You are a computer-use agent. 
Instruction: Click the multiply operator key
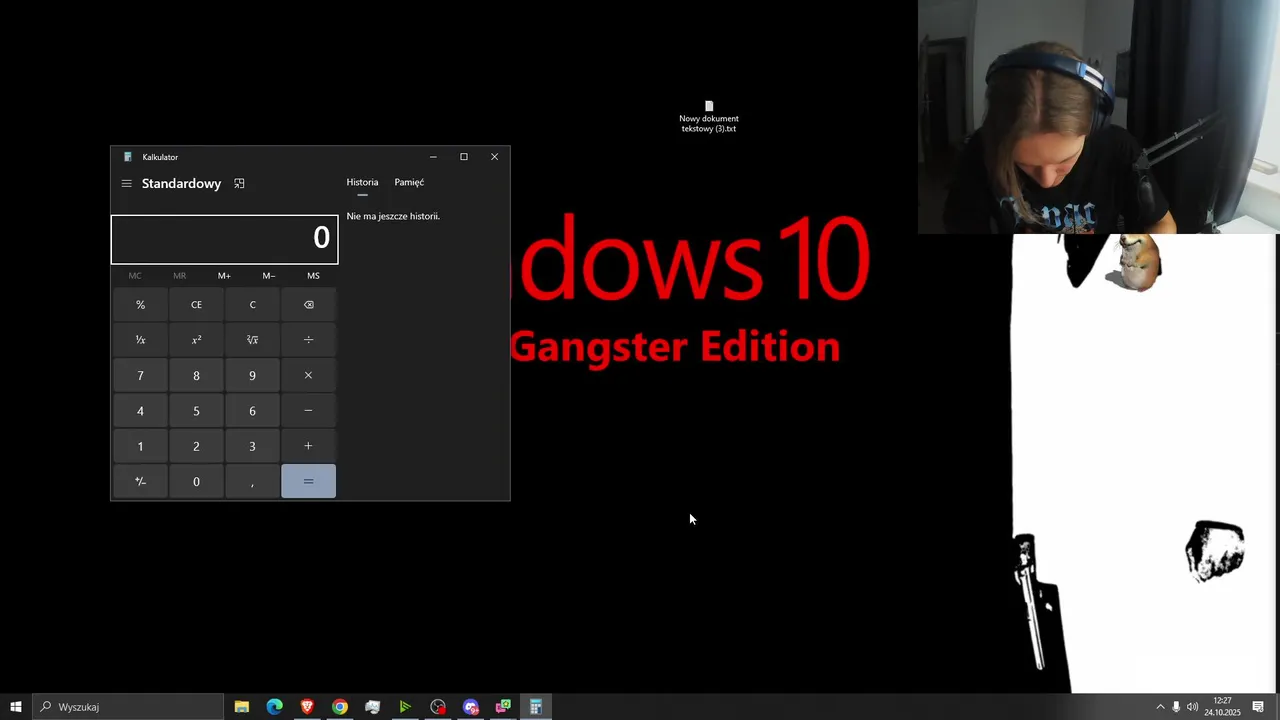click(308, 376)
